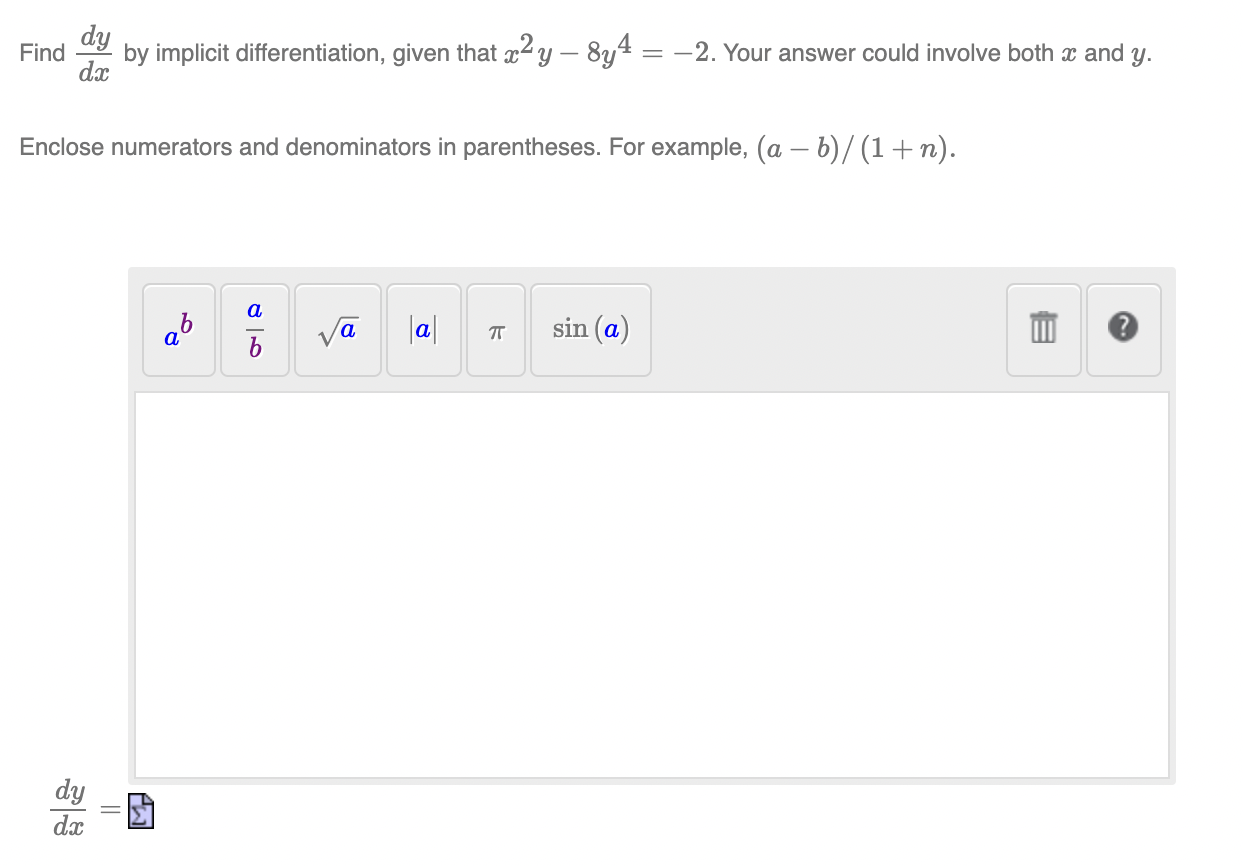Viewport: 1243px width, 866px height.
Task: Click the sigma answer-entry icon beside dy/dx
Action: (x=138, y=810)
